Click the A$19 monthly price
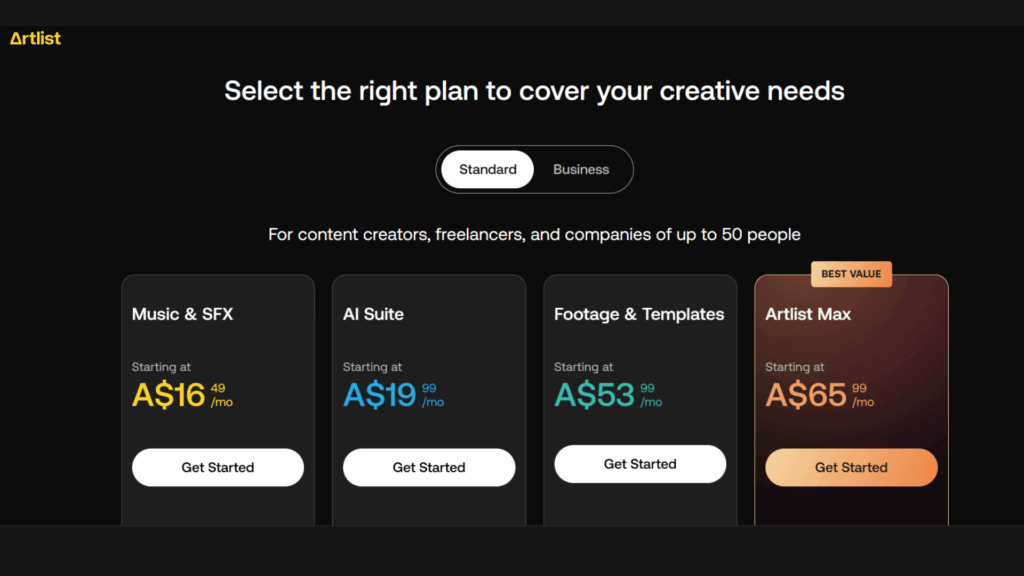Image resolution: width=1024 pixels, height=576 pixels. 393,394
